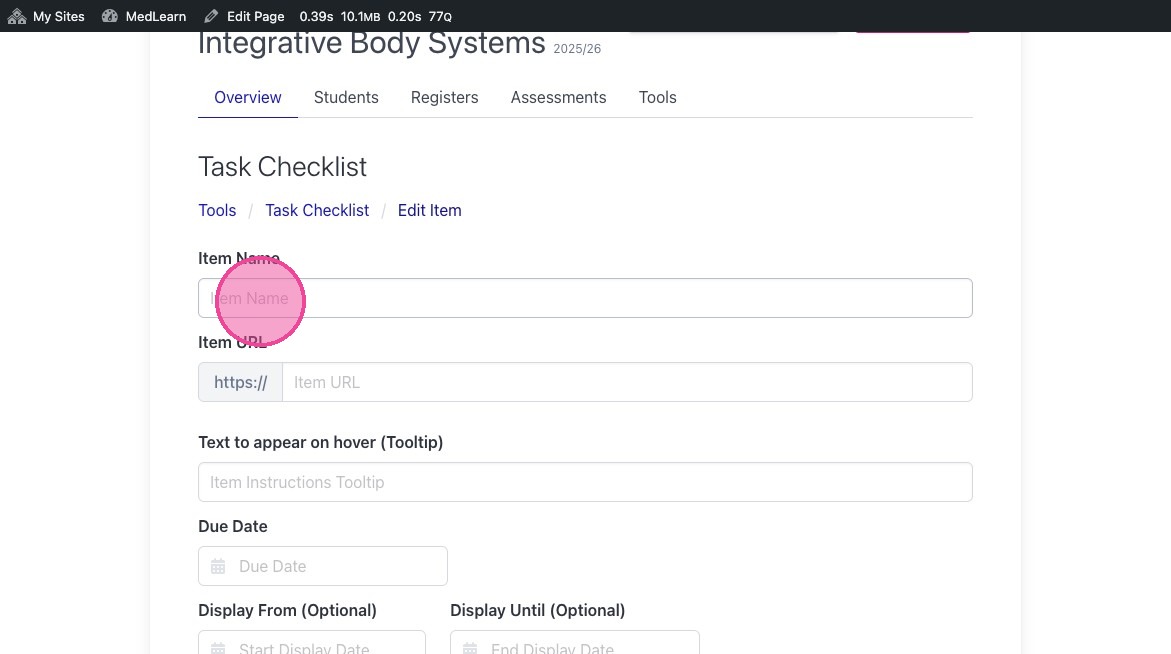Screen dimensions: 1171x654
Task: Switch to the Students tab
Action: [346, 97]
